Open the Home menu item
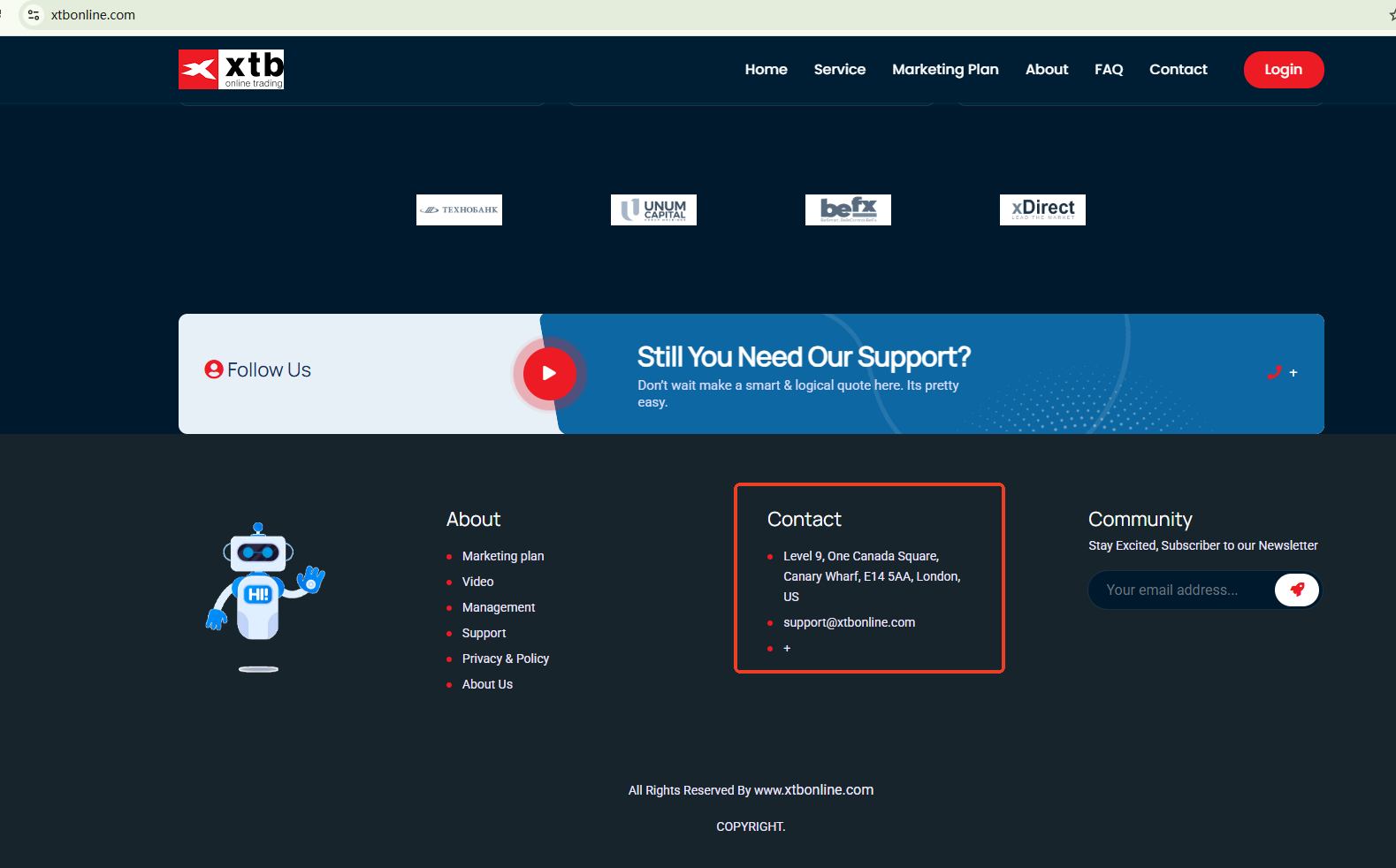The image size is (1396, 868). (766, 69)
